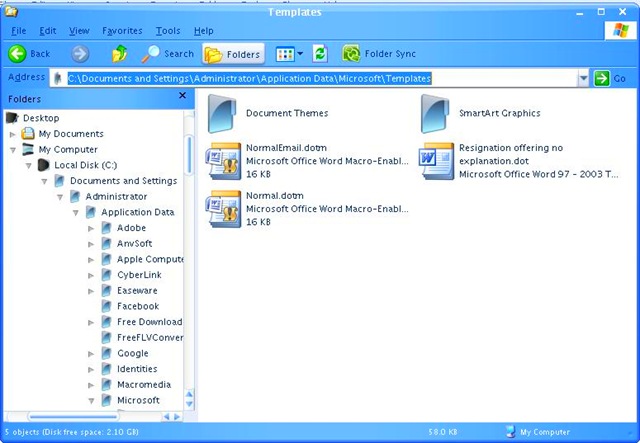Click the folder tree vertical scrollbar thumb
Viewport: 640px width, 443px height.
pyautogui.click(x=189, y=155)
